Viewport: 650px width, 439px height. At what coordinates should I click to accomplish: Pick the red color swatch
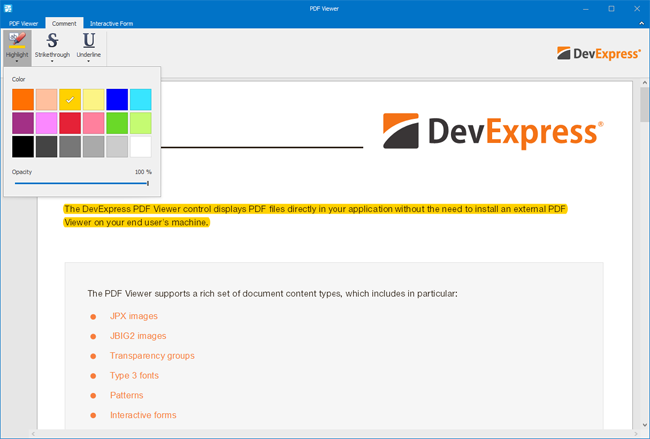point(70,123)
